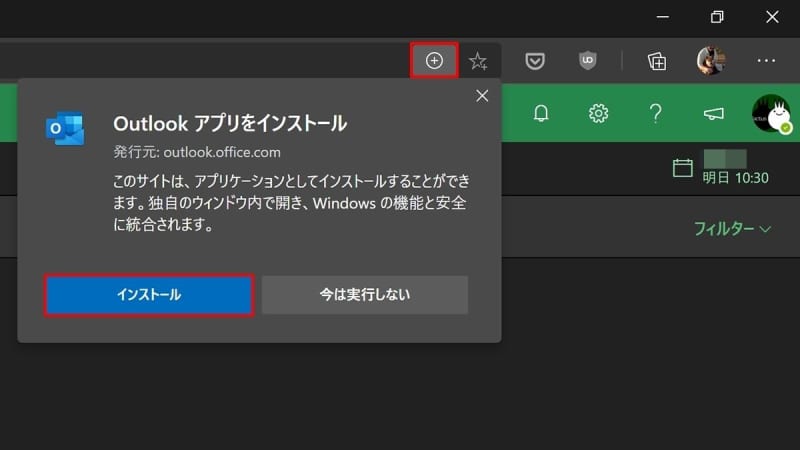Minimize the browser window
This screenshot has width=800, height=450.
(662, 17)
